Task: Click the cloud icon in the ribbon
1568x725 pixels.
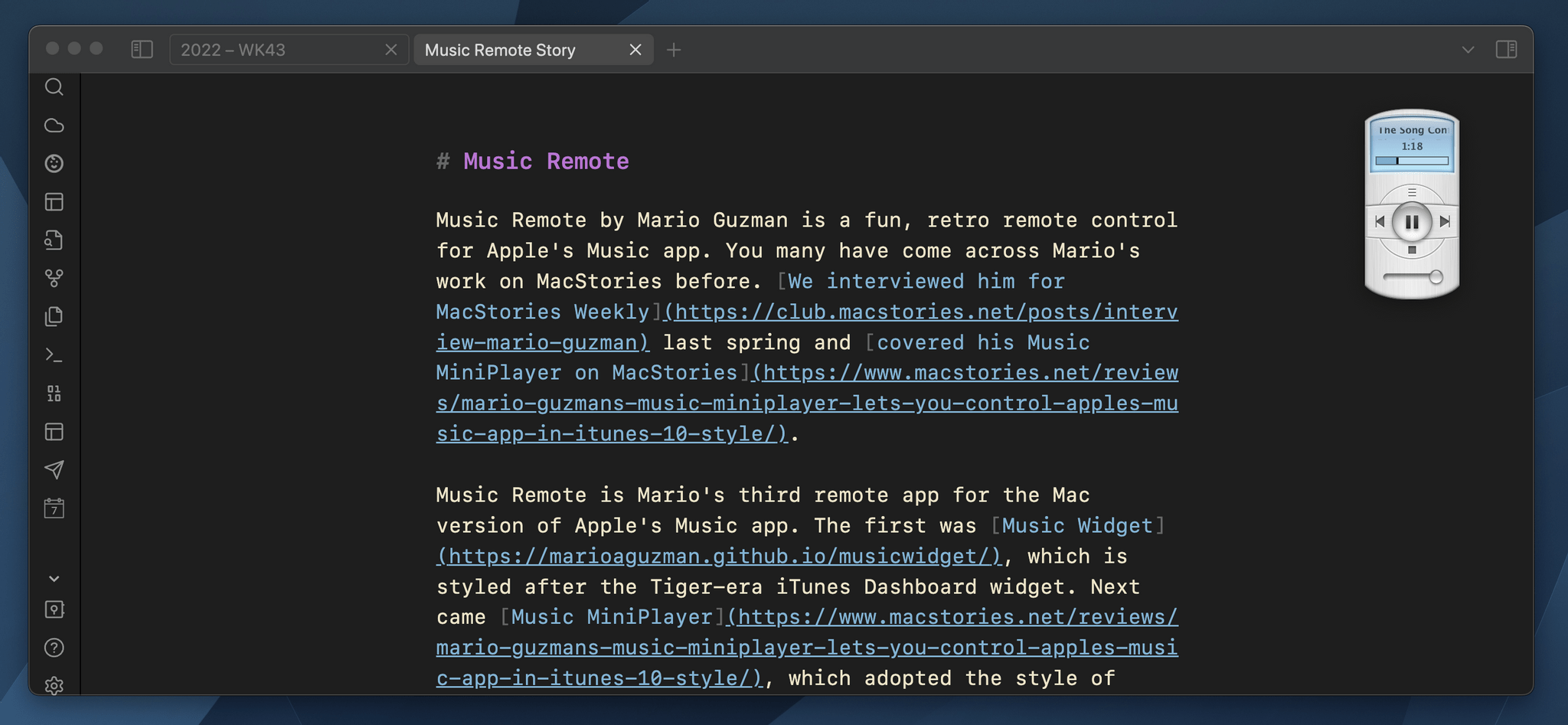Action: [54, 126]
